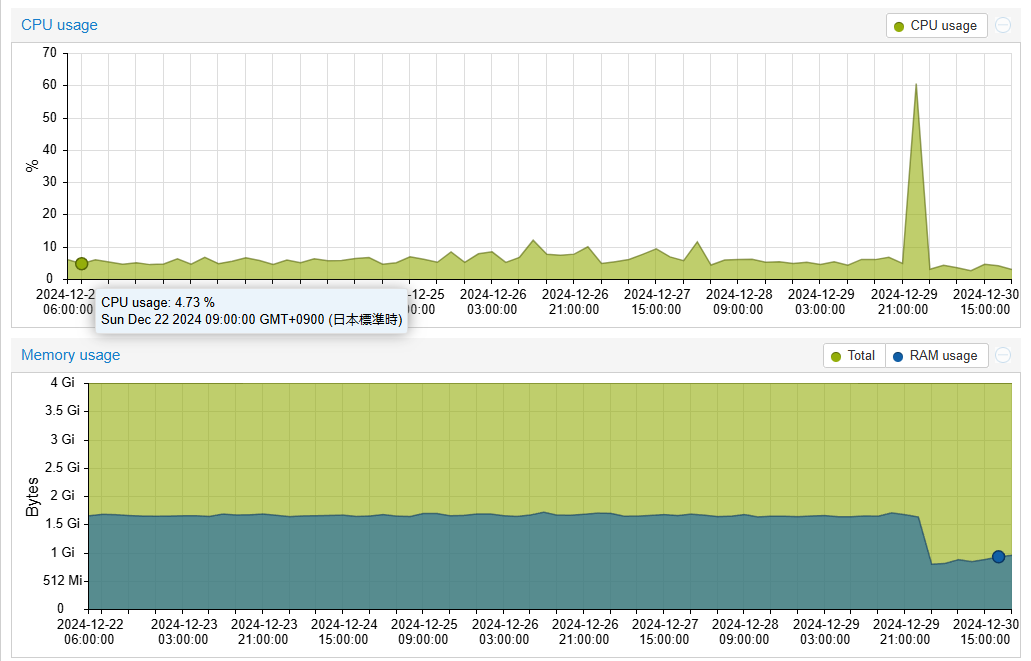Click the CPU chart undo-zoom minus icon
The height and width of the screenshot is (661, 1031).
[1003, 25]
